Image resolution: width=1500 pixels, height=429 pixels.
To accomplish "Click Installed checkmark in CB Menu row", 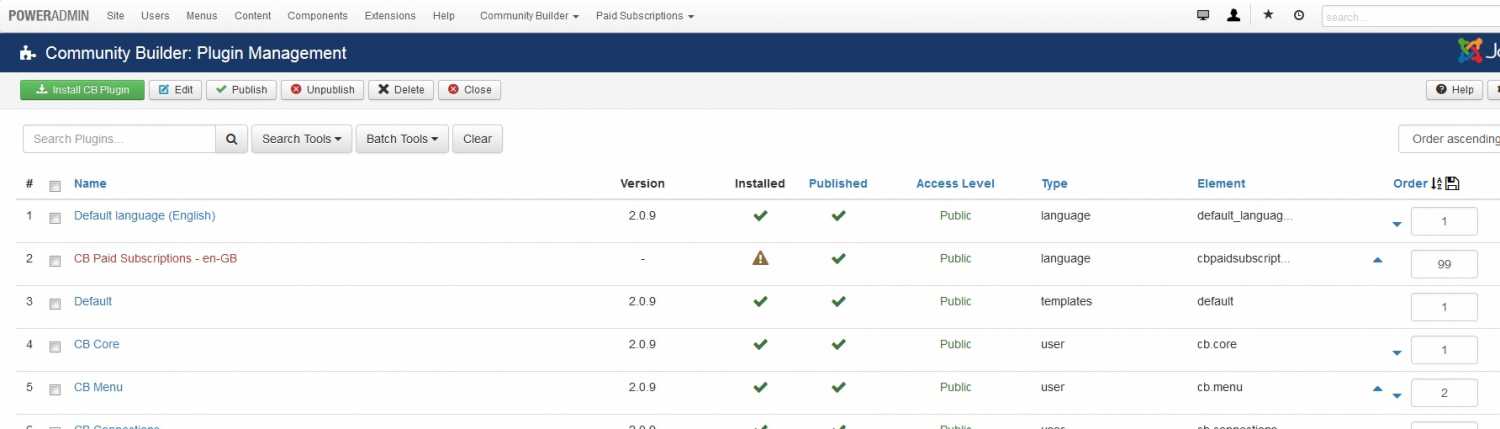I will click(x=760, y=387).
